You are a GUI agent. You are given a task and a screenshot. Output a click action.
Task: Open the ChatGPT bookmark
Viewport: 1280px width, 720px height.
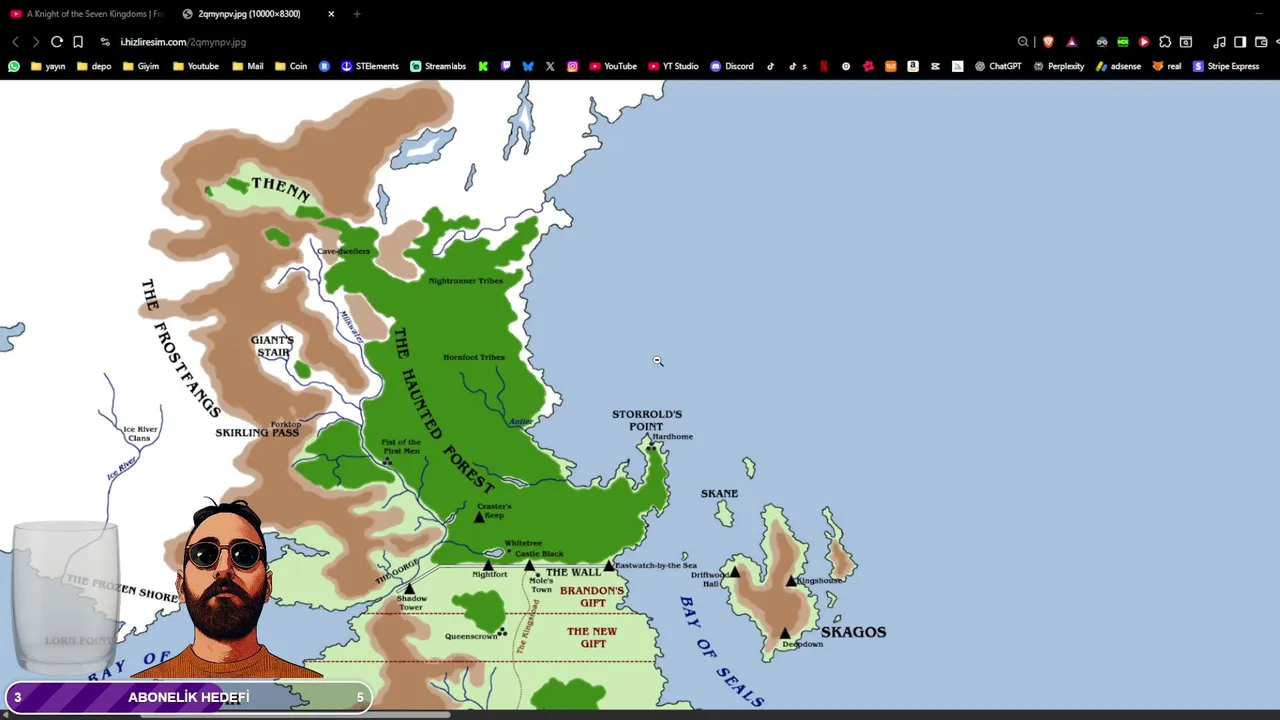[997, 66]
